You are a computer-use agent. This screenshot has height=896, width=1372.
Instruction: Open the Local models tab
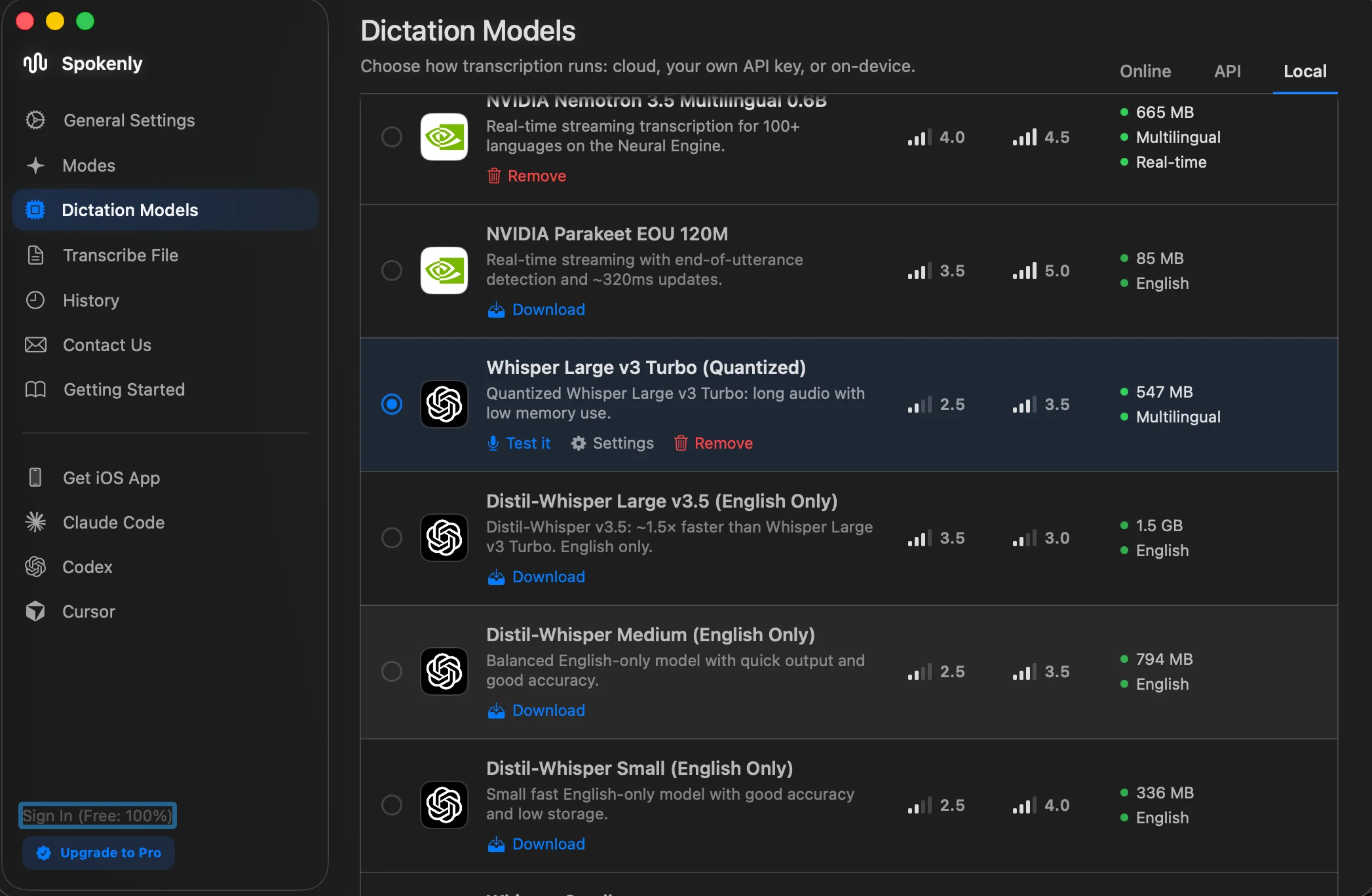tap(1305, 71)
